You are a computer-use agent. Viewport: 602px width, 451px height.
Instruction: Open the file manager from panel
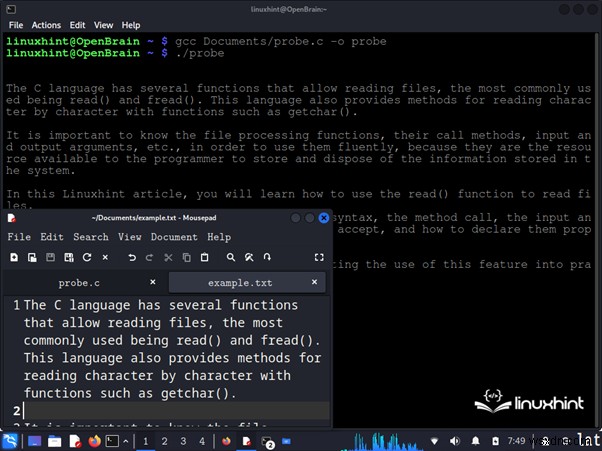[55, 441]
